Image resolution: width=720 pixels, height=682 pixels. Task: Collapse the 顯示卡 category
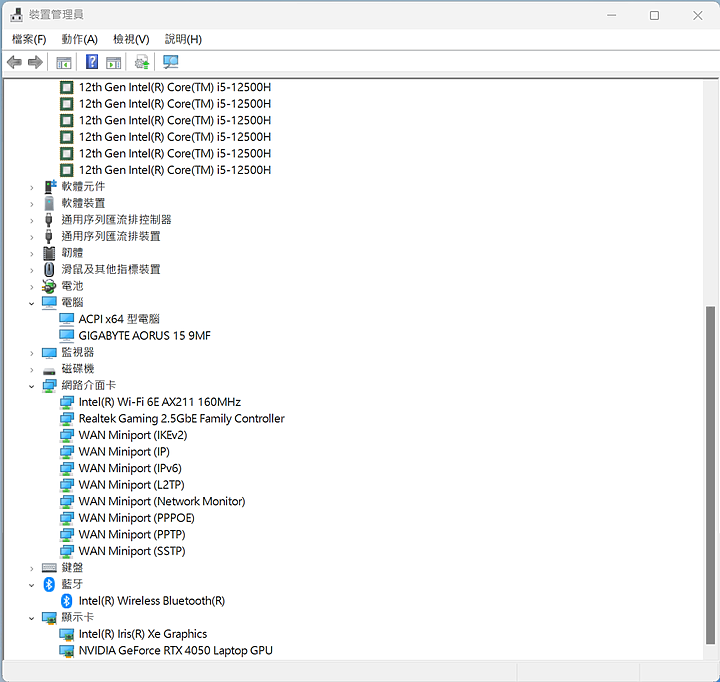tap(32, 618)
